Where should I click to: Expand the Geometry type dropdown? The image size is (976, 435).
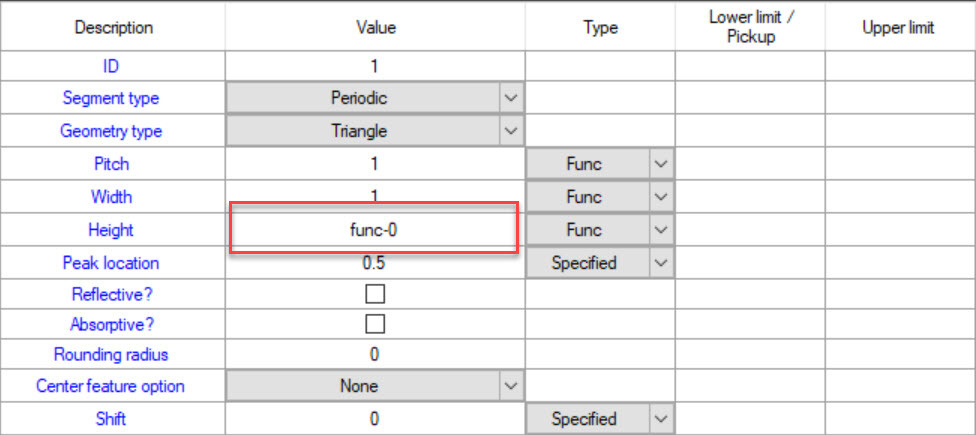(511, 131)
